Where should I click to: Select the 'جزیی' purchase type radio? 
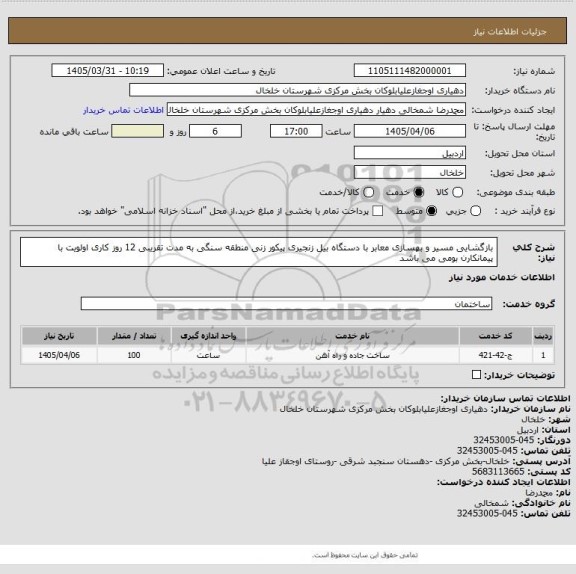(475, 211)
